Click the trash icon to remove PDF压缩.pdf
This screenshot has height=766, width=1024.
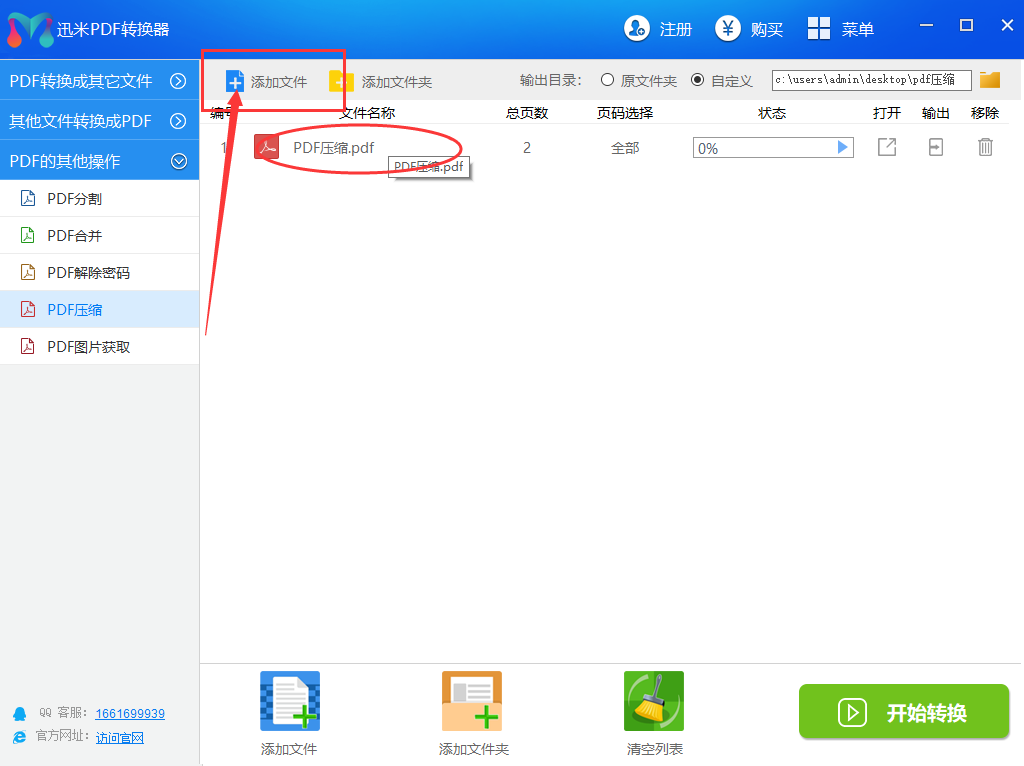985,148
